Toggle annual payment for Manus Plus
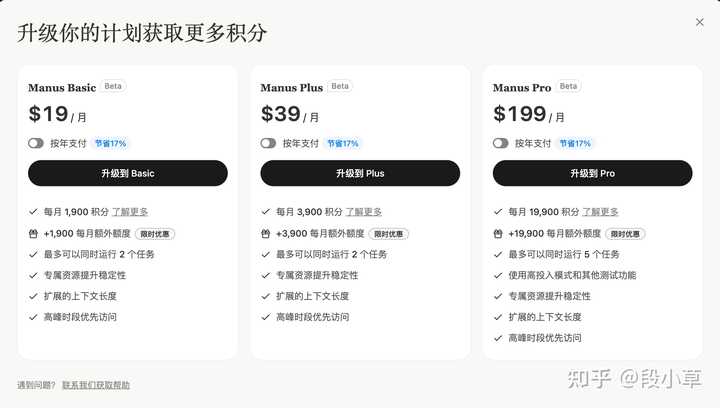The width and height of the screenshot is (720, 408). pos(268,143)
